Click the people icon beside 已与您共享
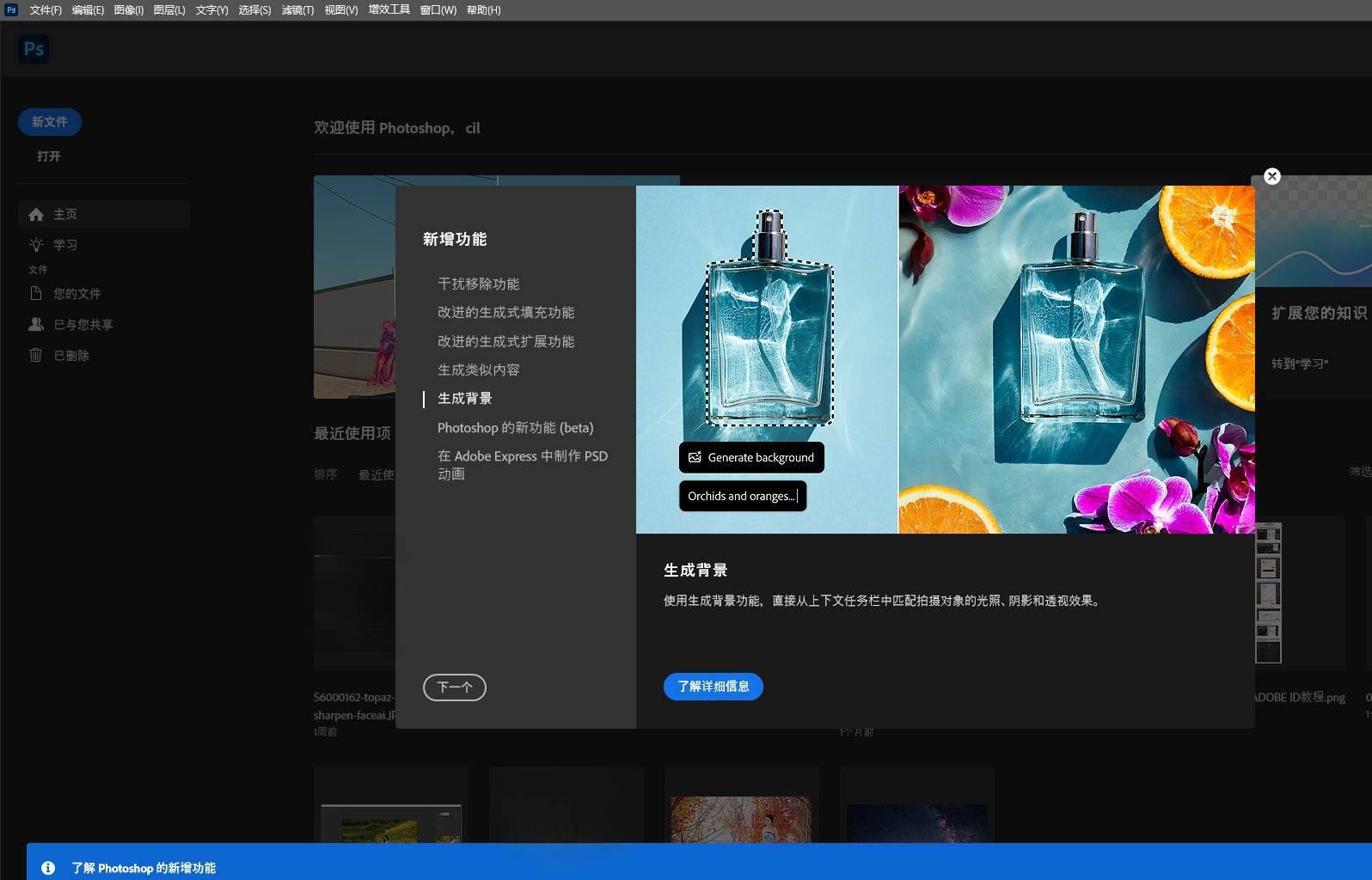The width and height of the screenshot is (1372, 880). coord(36,324)
